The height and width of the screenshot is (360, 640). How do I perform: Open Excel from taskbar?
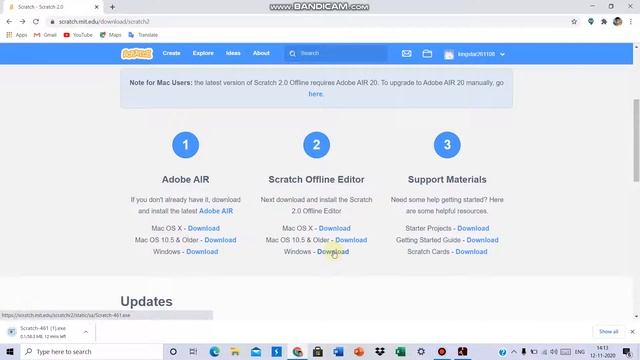(x=400, y=351)
